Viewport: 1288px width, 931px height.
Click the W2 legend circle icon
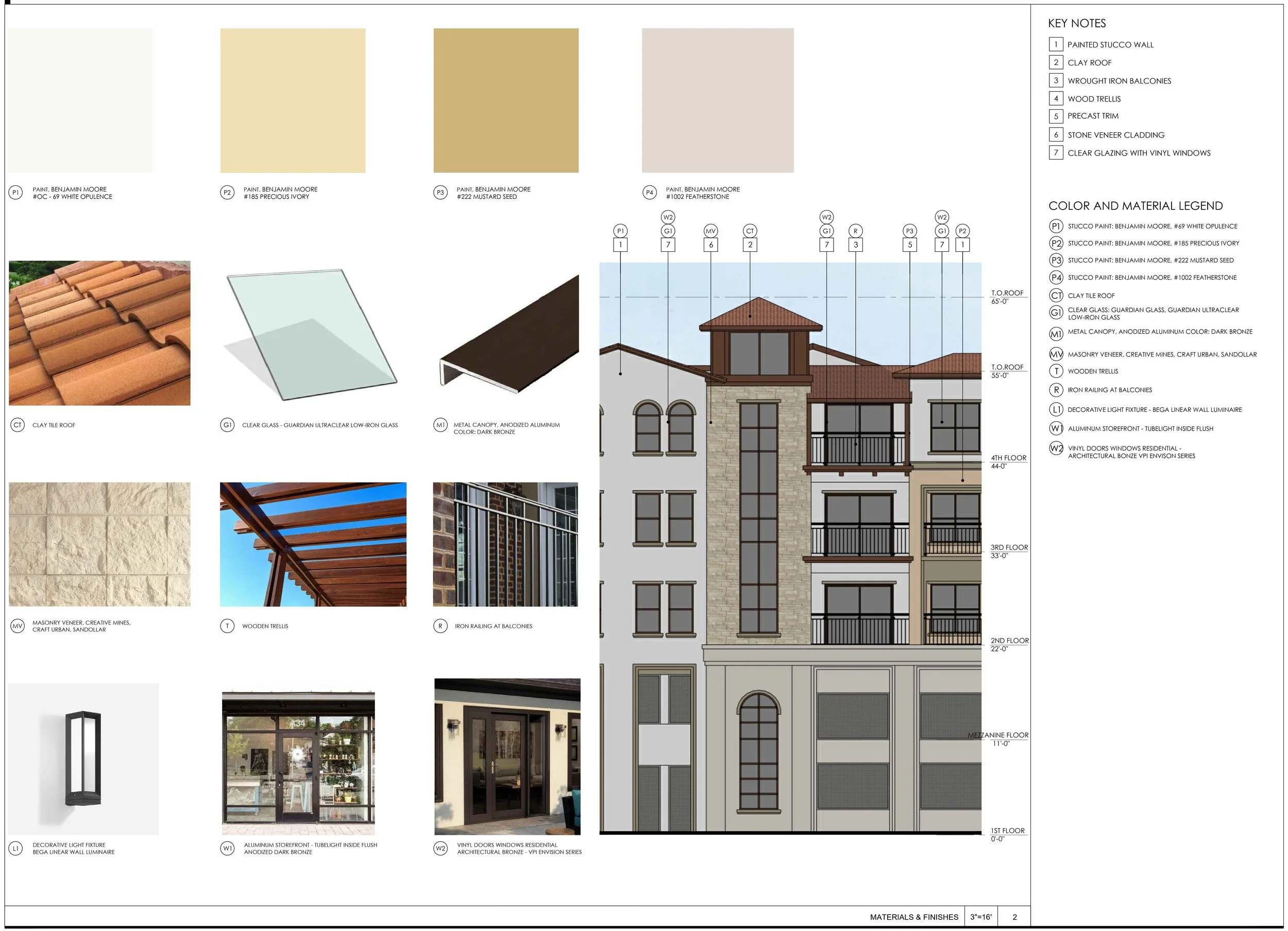(1056, 448)
